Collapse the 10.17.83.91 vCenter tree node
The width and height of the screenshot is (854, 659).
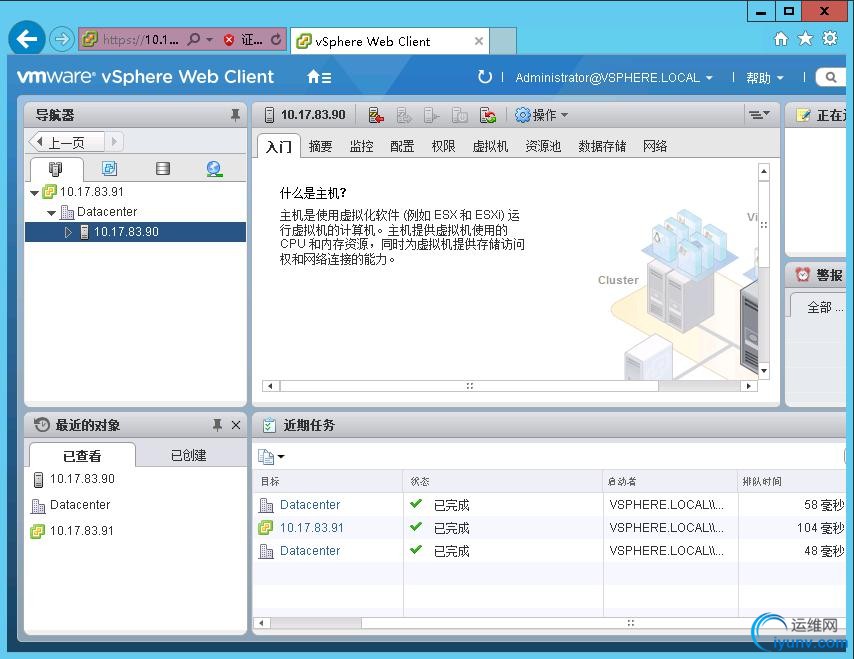click(35, 193)
